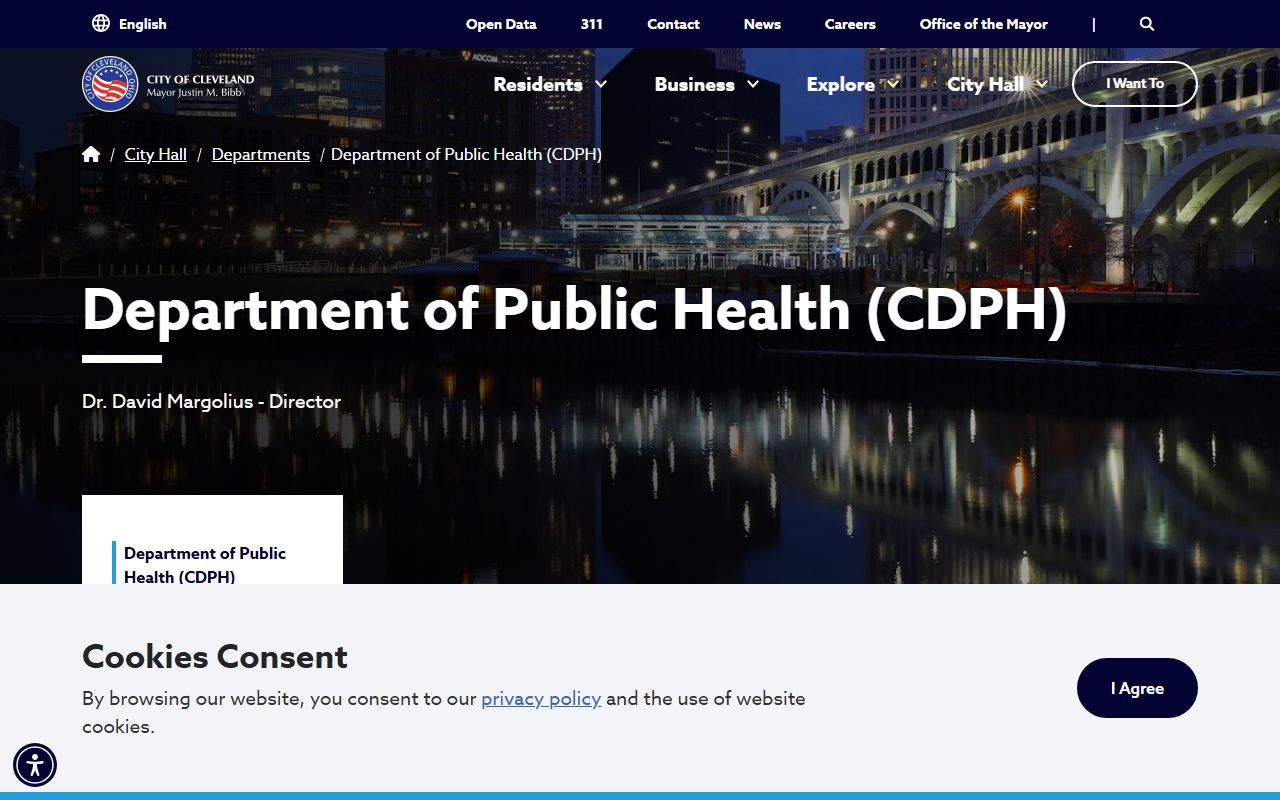Open the 311 link
The width and height of the screenshot is (1280, 800).
[592, 24]
